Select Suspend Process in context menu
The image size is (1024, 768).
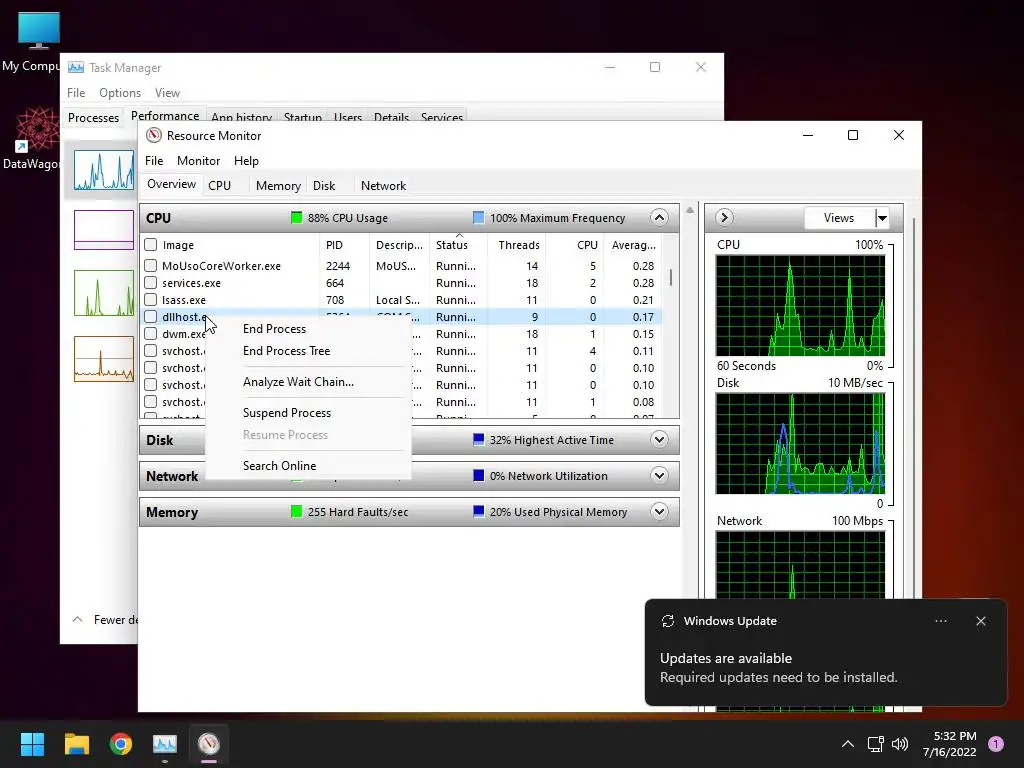pos(287,413)
